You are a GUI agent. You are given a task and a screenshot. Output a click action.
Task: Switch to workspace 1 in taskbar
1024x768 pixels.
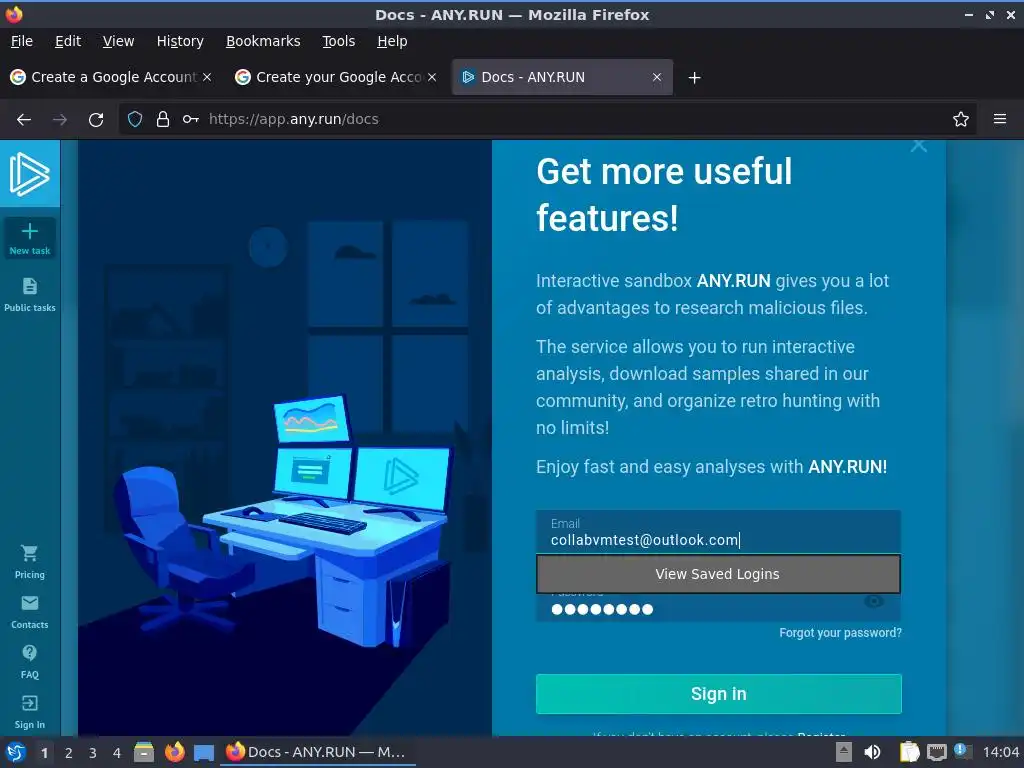pos(44,753)
